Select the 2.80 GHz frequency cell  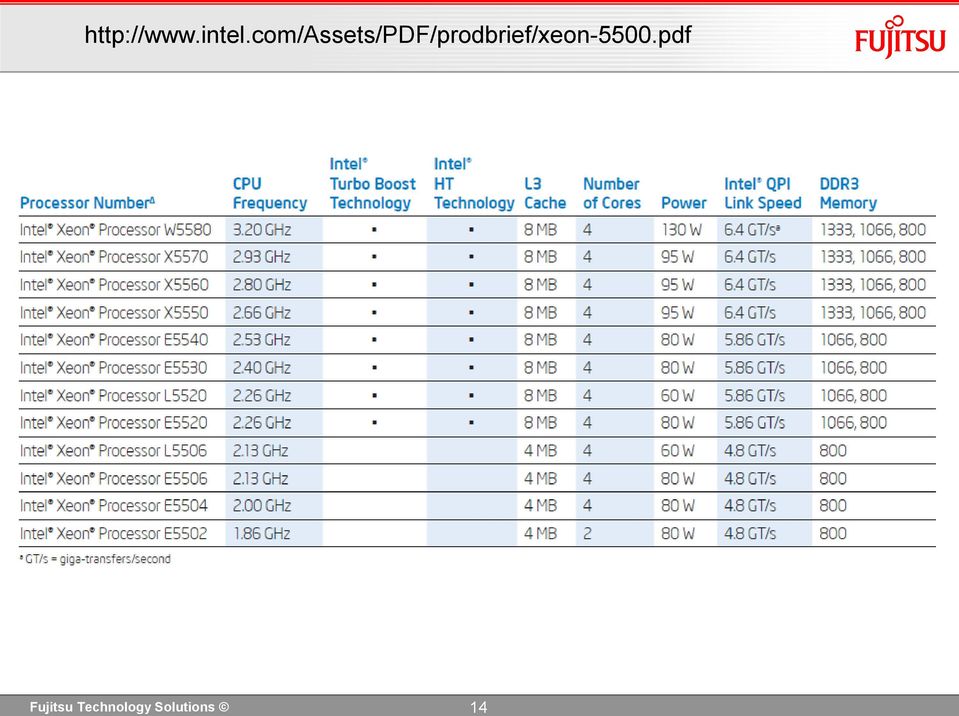[262, 285]
